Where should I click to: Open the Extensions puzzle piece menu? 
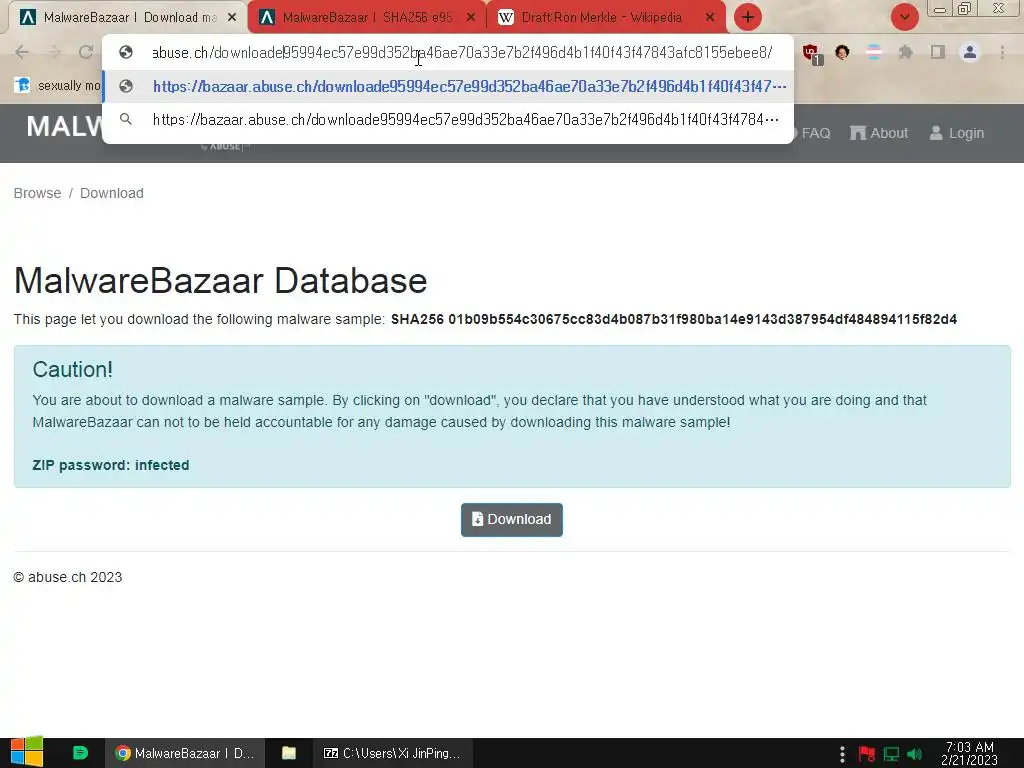[905, 52]
